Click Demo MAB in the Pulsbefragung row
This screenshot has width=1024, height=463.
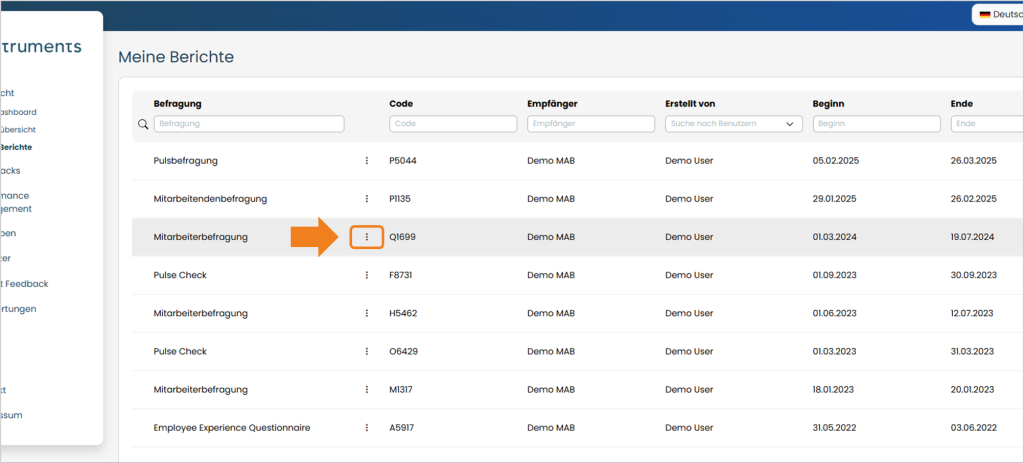tap(551, 161)
